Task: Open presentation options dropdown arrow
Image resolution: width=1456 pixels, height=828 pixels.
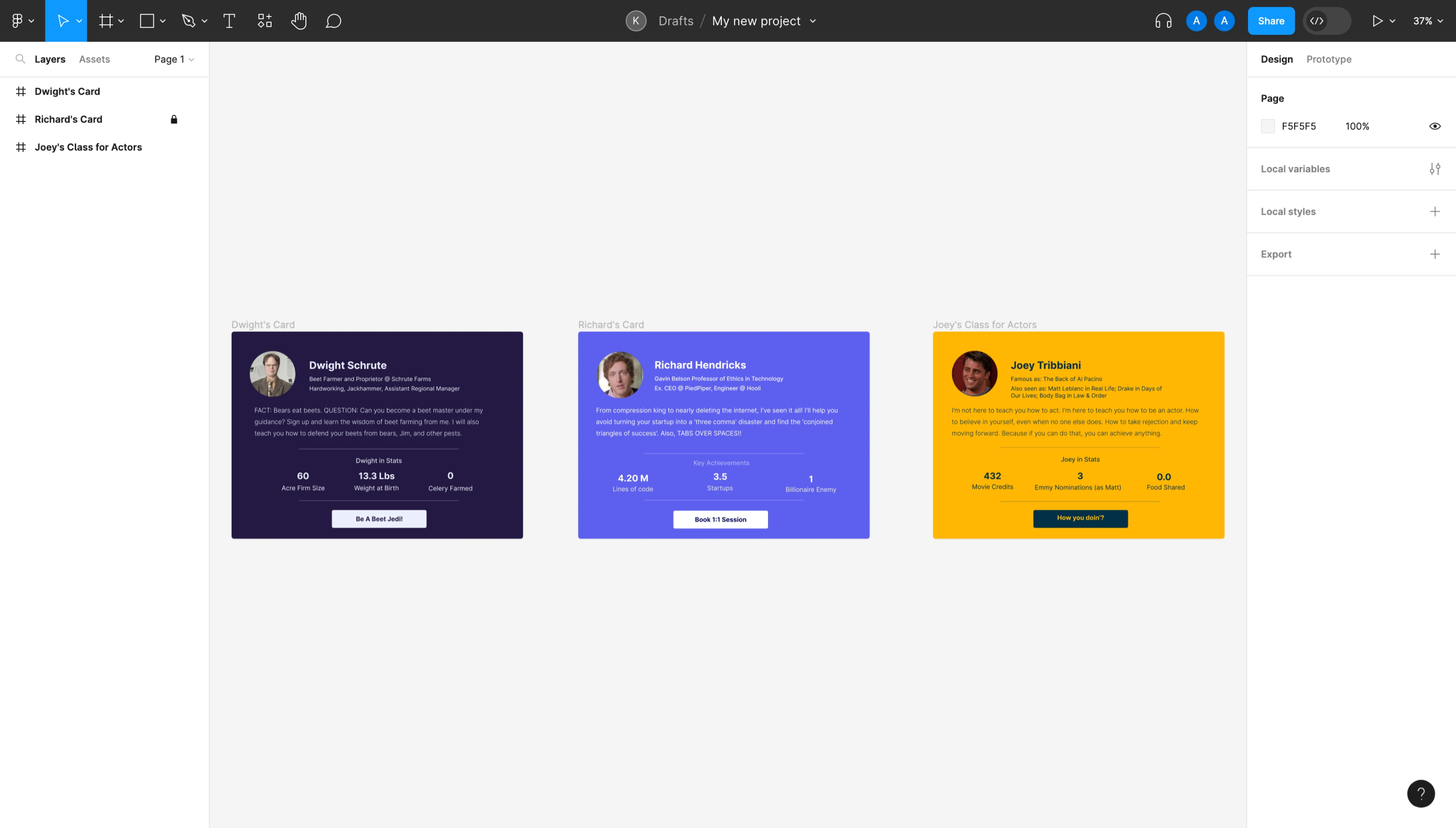Action: tap(1392, 21)
